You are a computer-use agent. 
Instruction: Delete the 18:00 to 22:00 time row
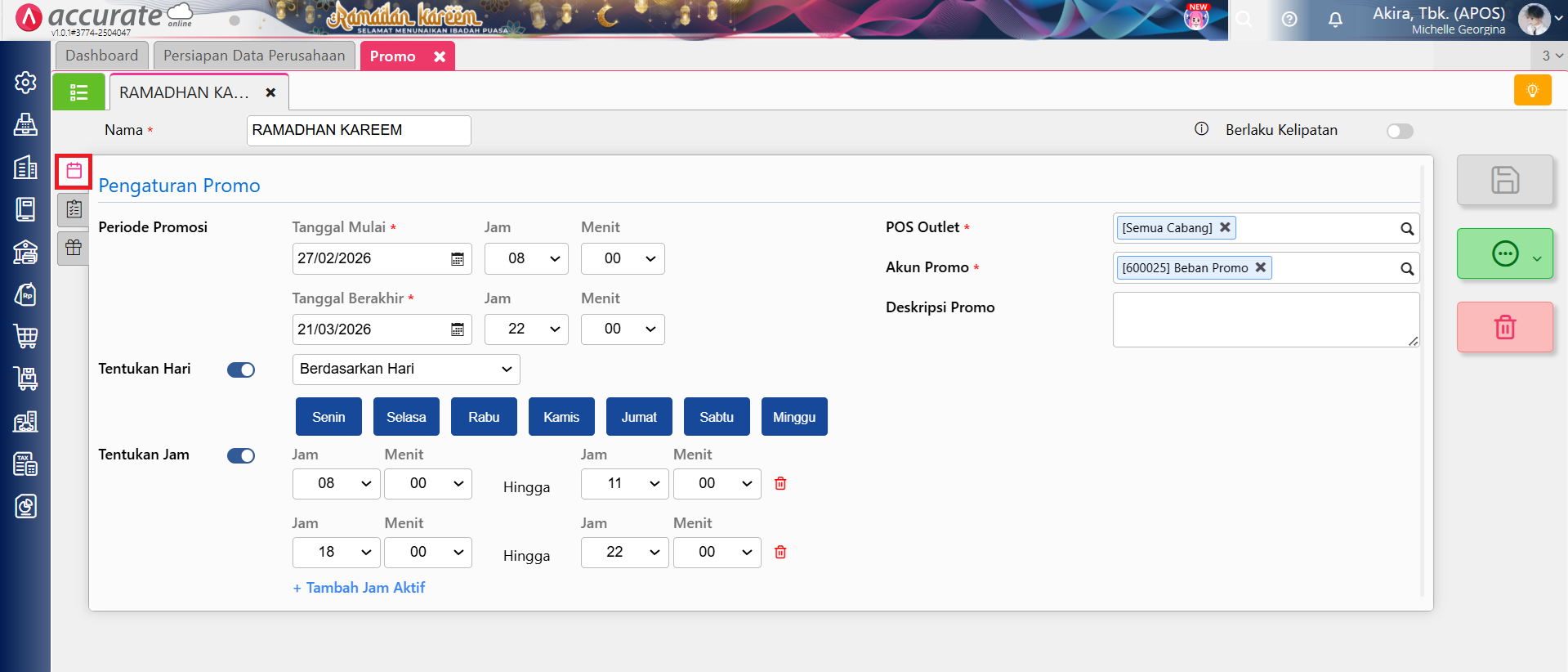[x=780, y=553]
